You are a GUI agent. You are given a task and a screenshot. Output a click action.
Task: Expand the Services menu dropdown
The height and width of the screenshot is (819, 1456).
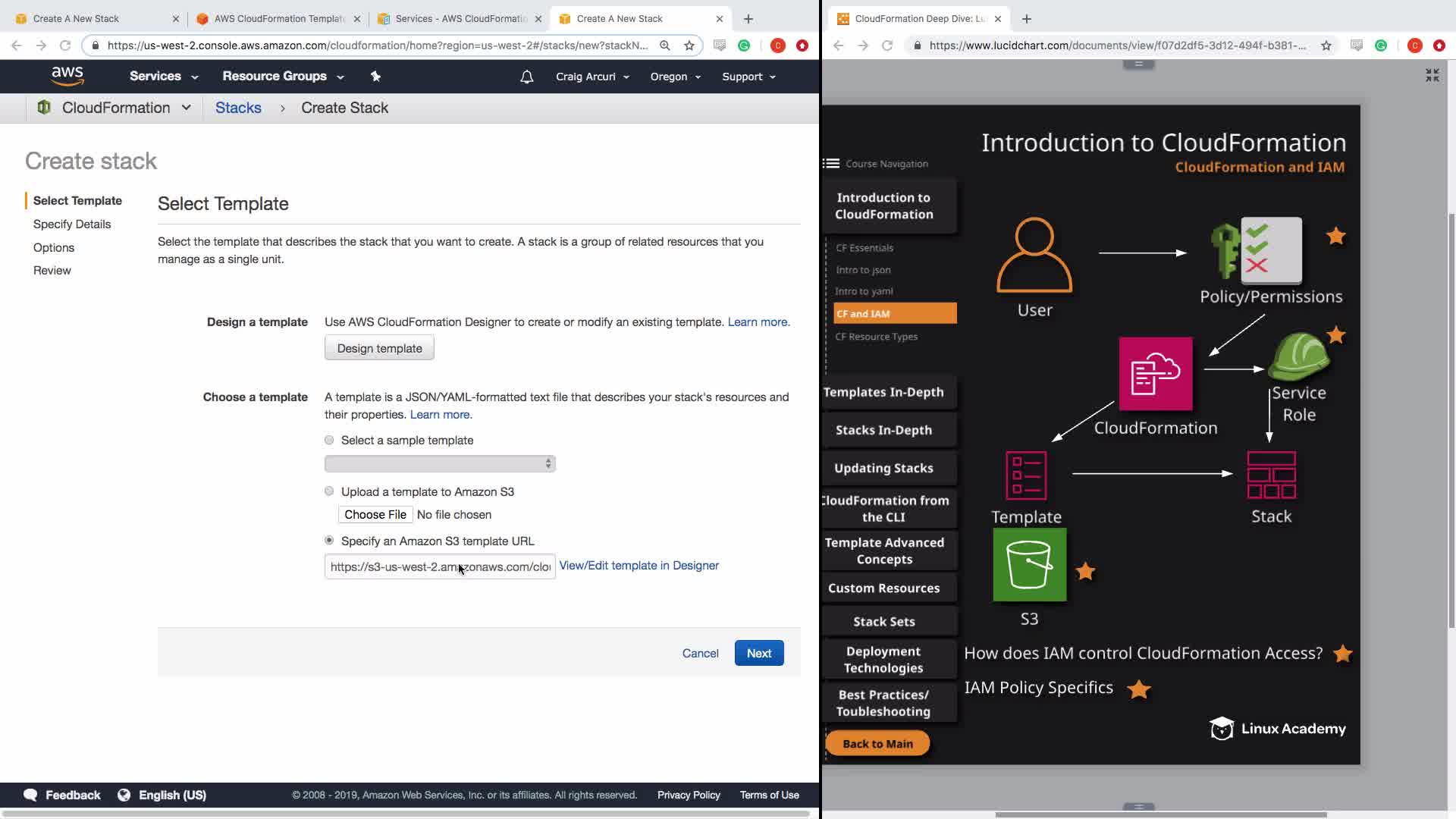click(x=163, y=77)
